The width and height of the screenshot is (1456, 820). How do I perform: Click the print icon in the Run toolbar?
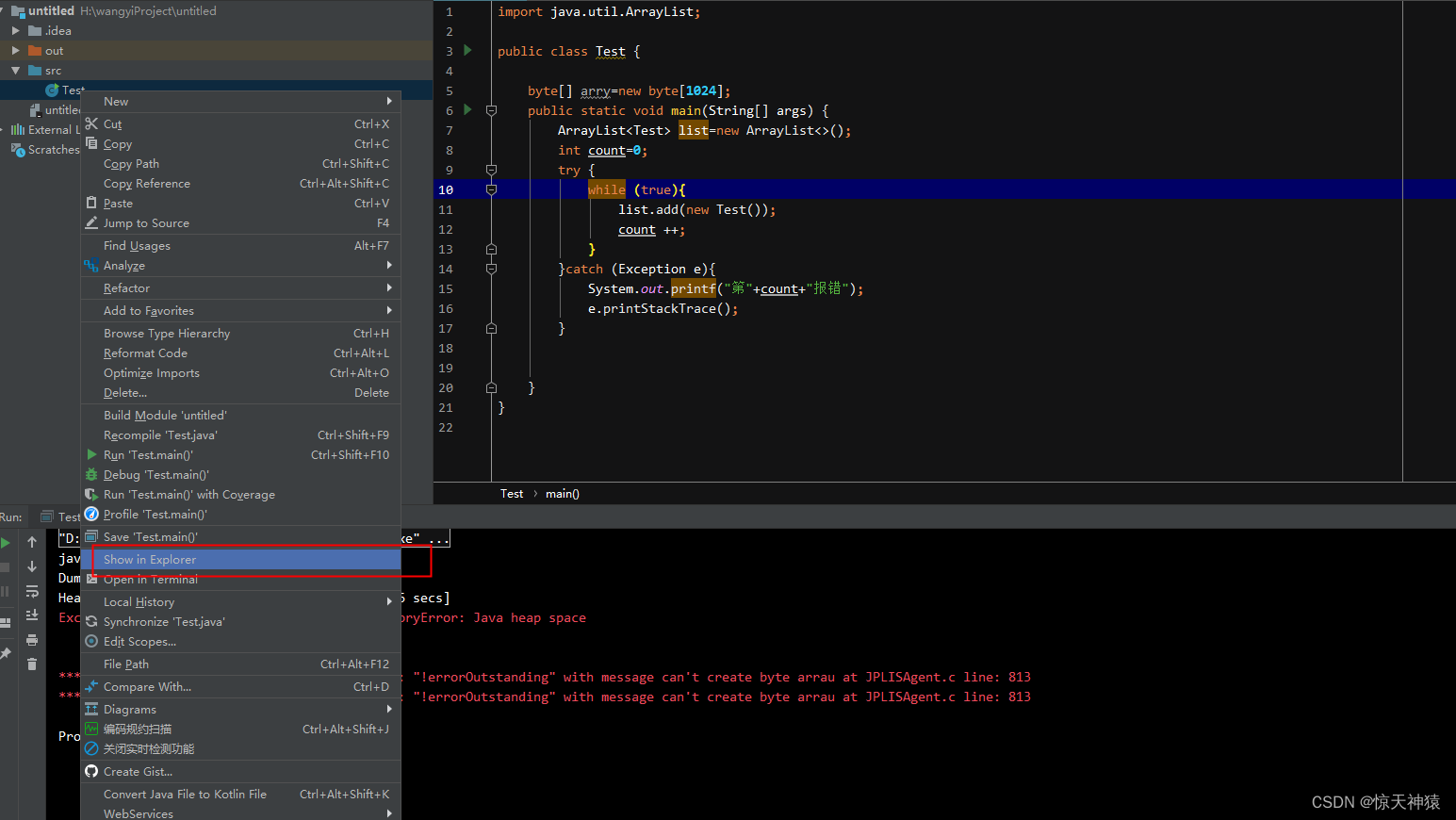(32, 640)
